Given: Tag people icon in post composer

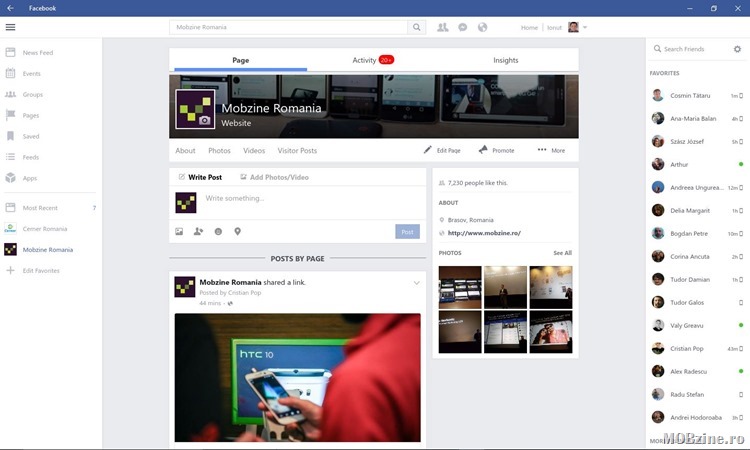Looking at the screenshot, I should tap(198, 231).
